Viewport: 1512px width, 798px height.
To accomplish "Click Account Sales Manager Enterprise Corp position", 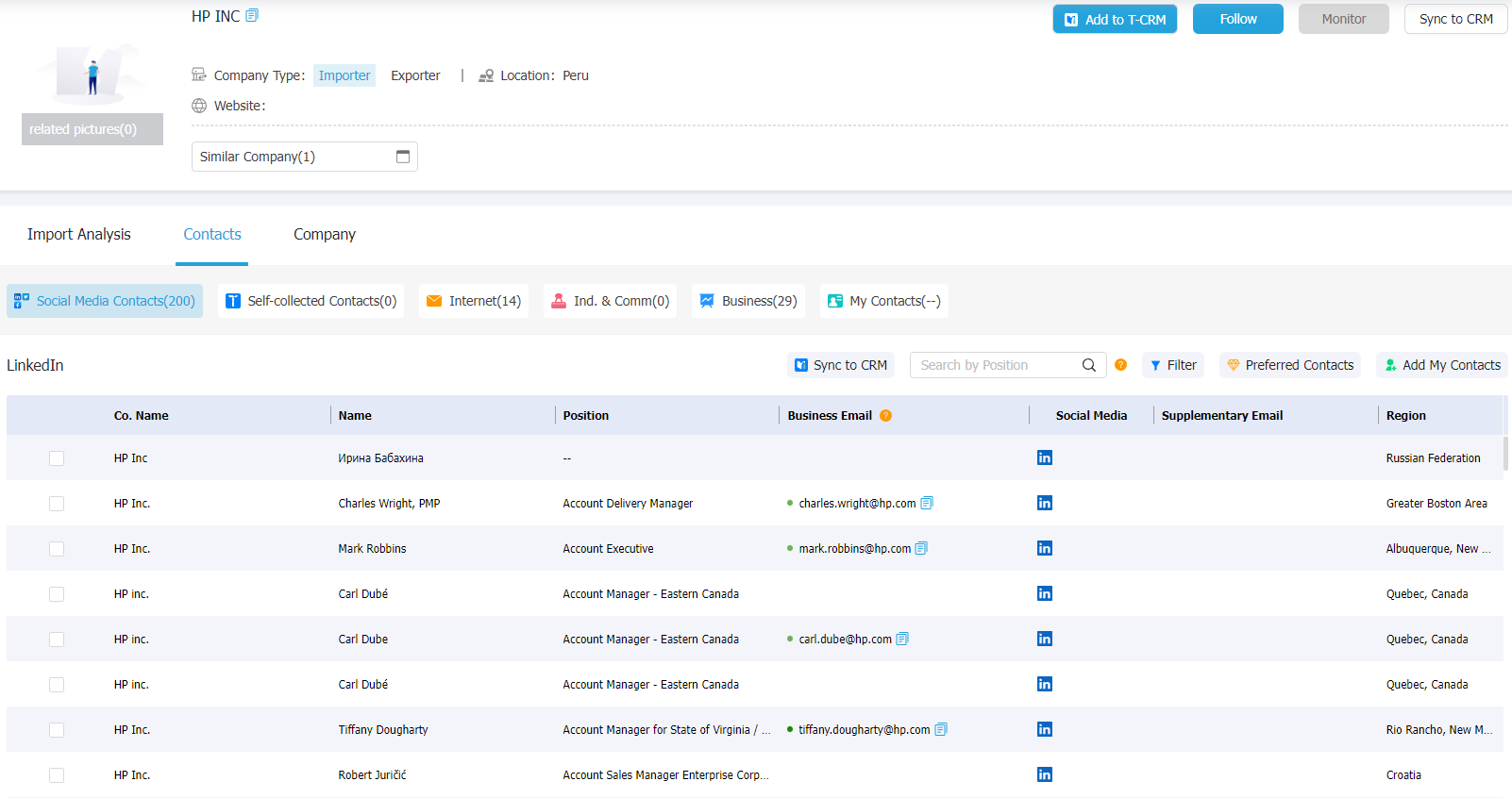I will pyautogui.click(x=665, y=775).
